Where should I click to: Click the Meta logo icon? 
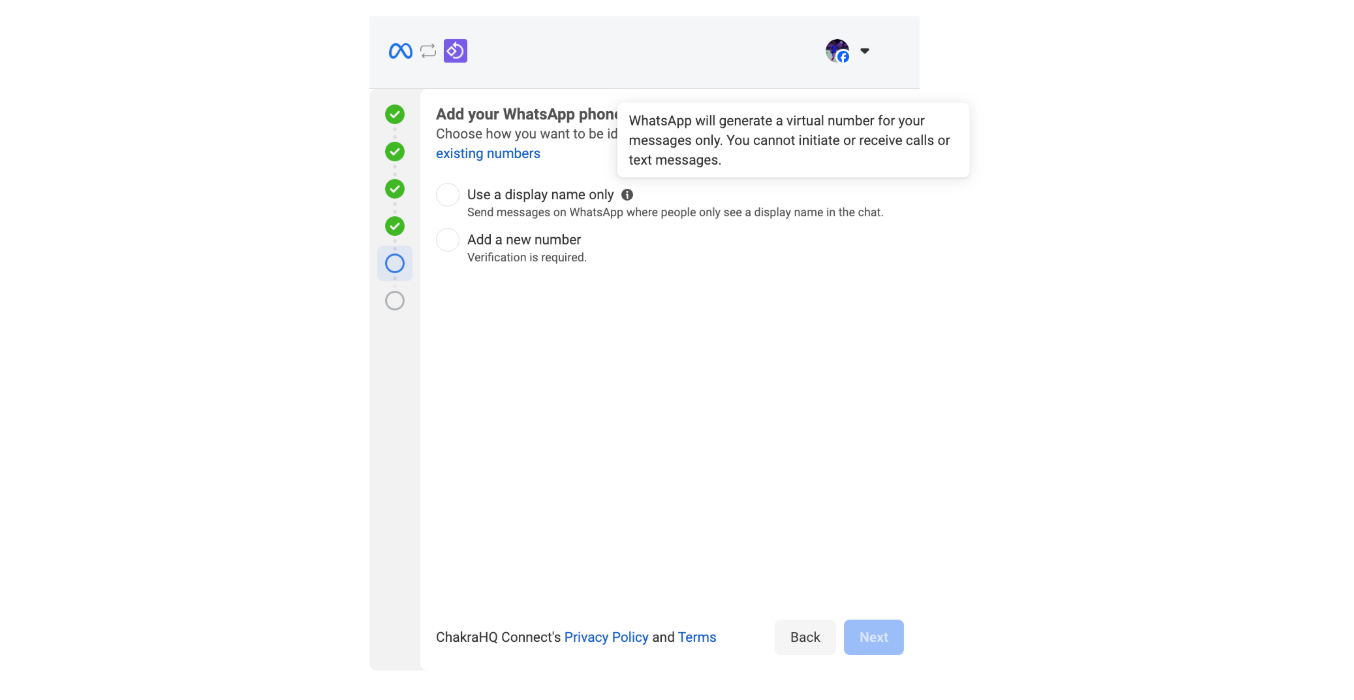tap(400, 51)
